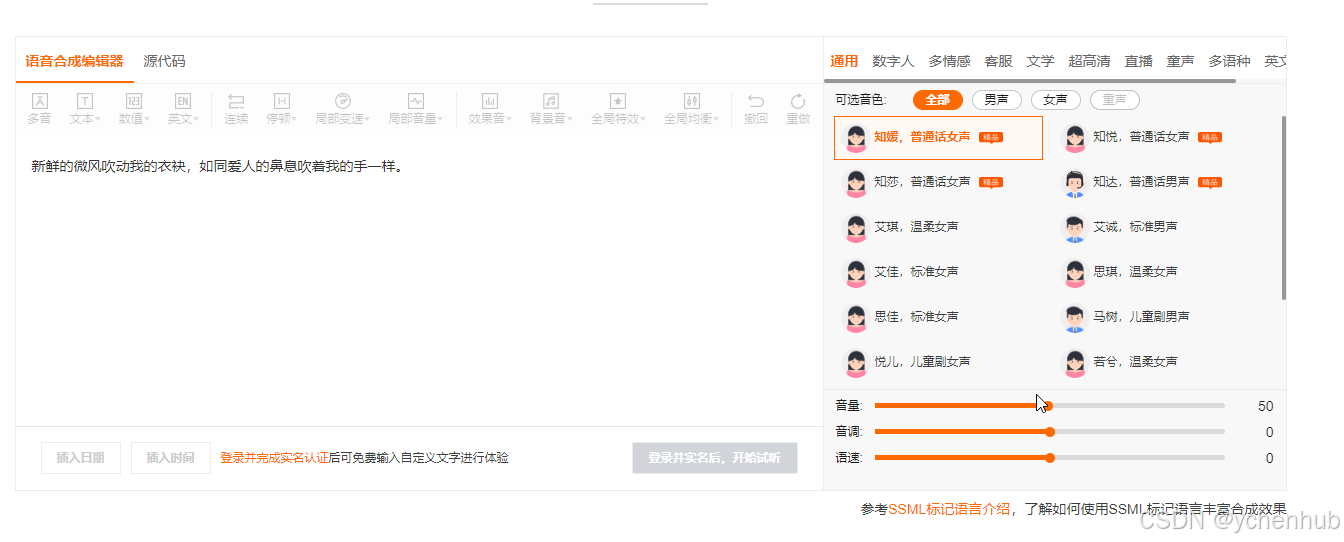Image resolution: width=1344 pixels, height=542 pixels.
Task: Switch to the 语音合成编辑器 tab
Action: point(74,61)
